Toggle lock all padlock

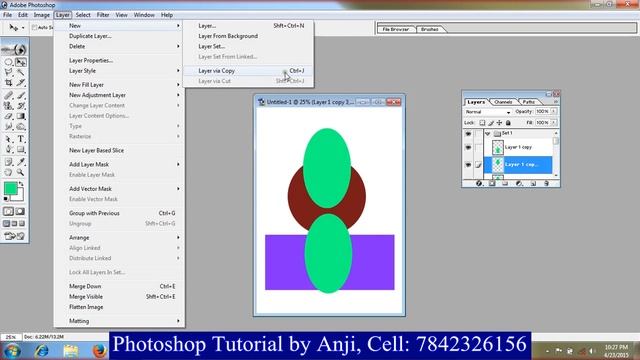[508, 123]
